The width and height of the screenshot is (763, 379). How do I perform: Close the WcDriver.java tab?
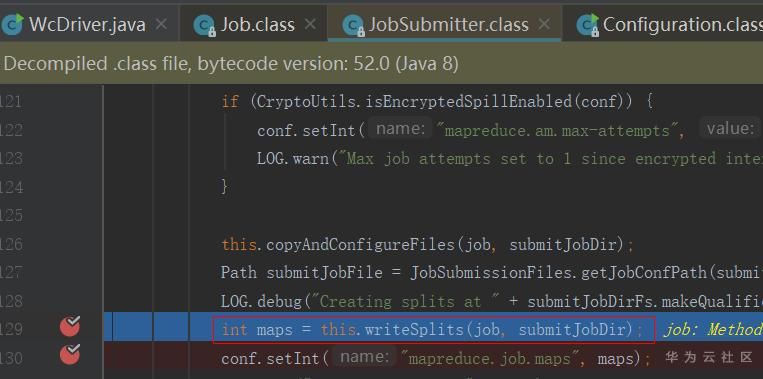(162, 24)
